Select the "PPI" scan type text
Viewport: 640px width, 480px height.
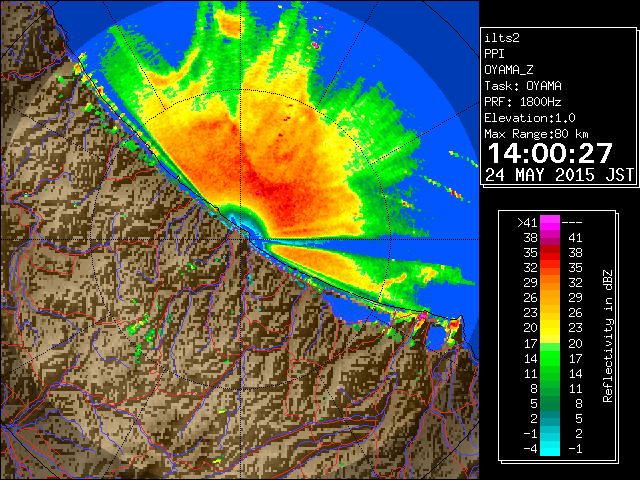click(494, 54)
